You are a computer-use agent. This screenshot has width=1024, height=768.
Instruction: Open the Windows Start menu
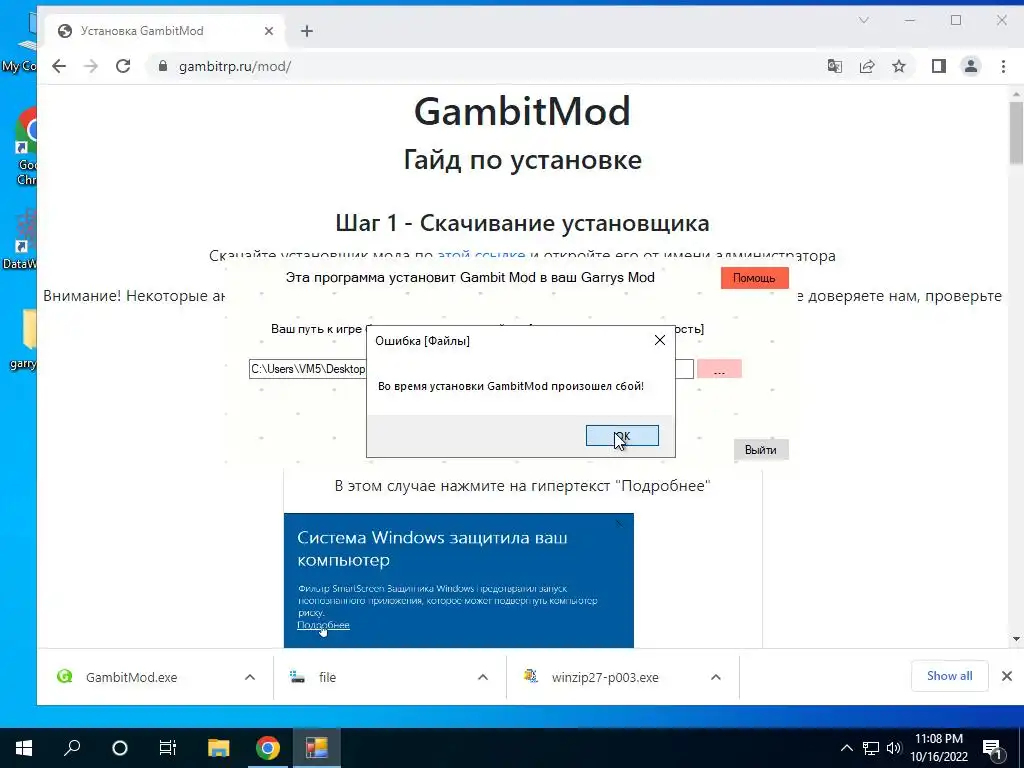[x=24, y=748]
